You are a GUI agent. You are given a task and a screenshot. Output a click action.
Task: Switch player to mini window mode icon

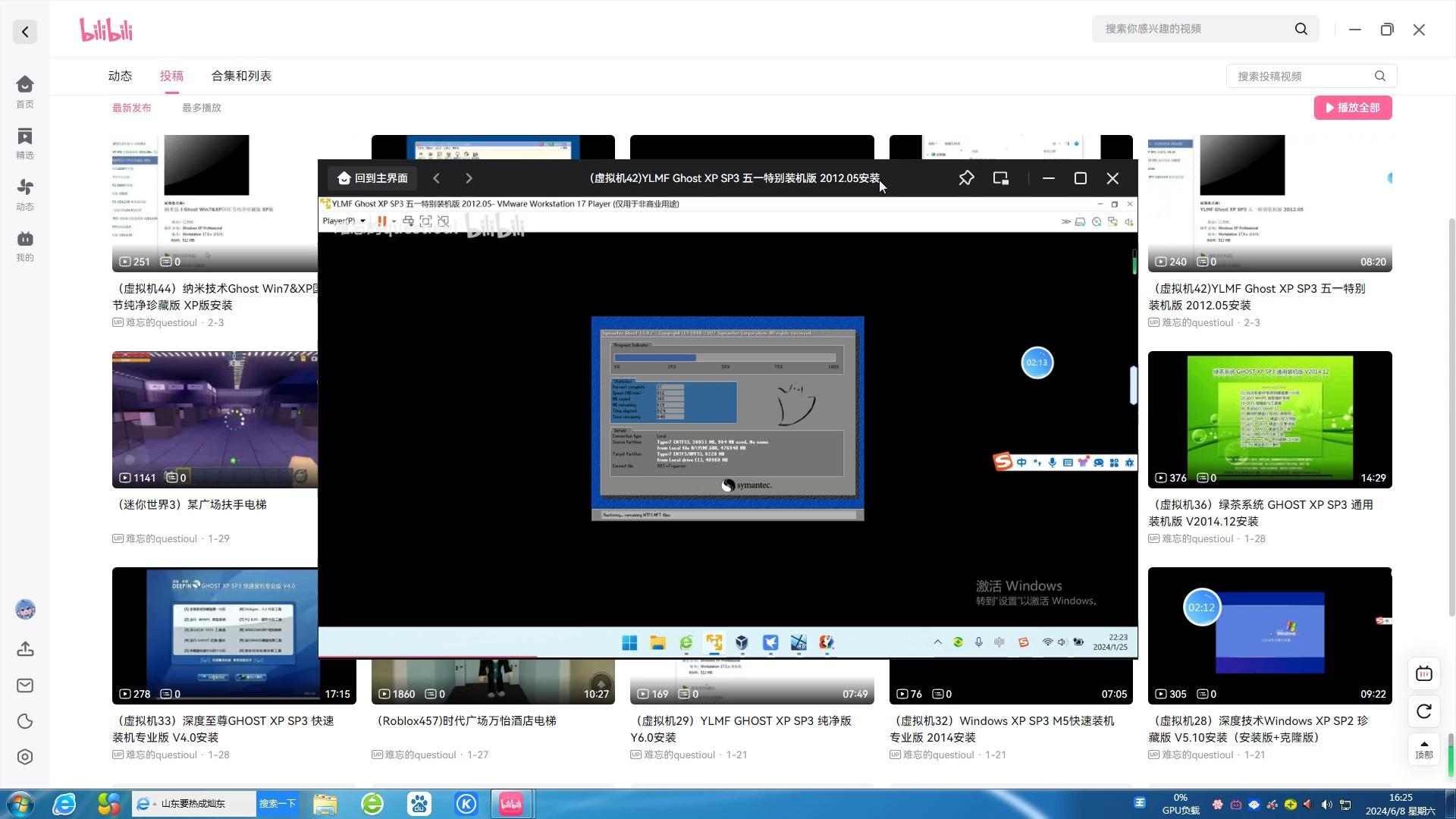tap(1001, 178)
